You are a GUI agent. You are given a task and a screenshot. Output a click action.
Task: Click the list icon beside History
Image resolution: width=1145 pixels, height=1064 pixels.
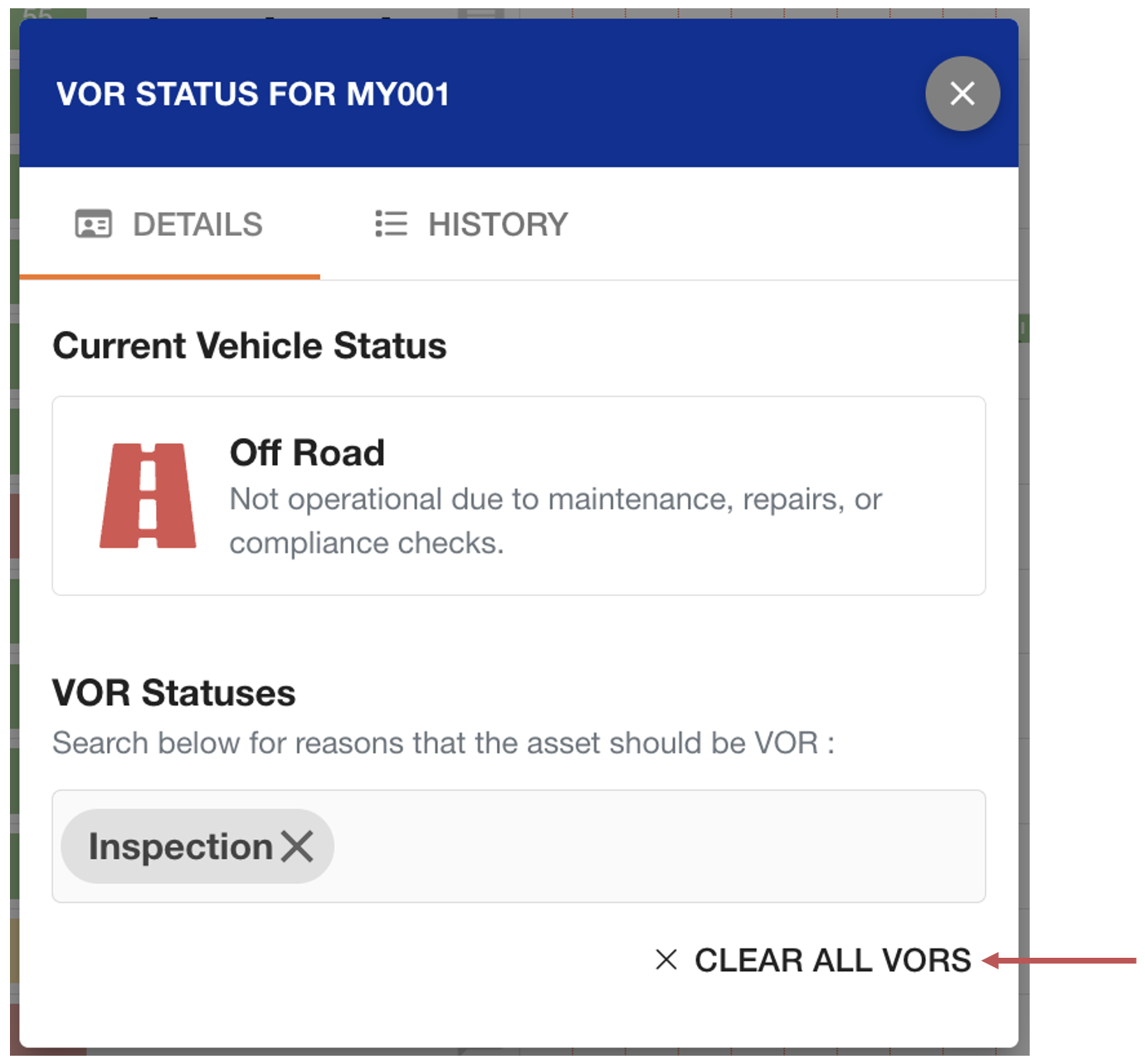[391, 224]
